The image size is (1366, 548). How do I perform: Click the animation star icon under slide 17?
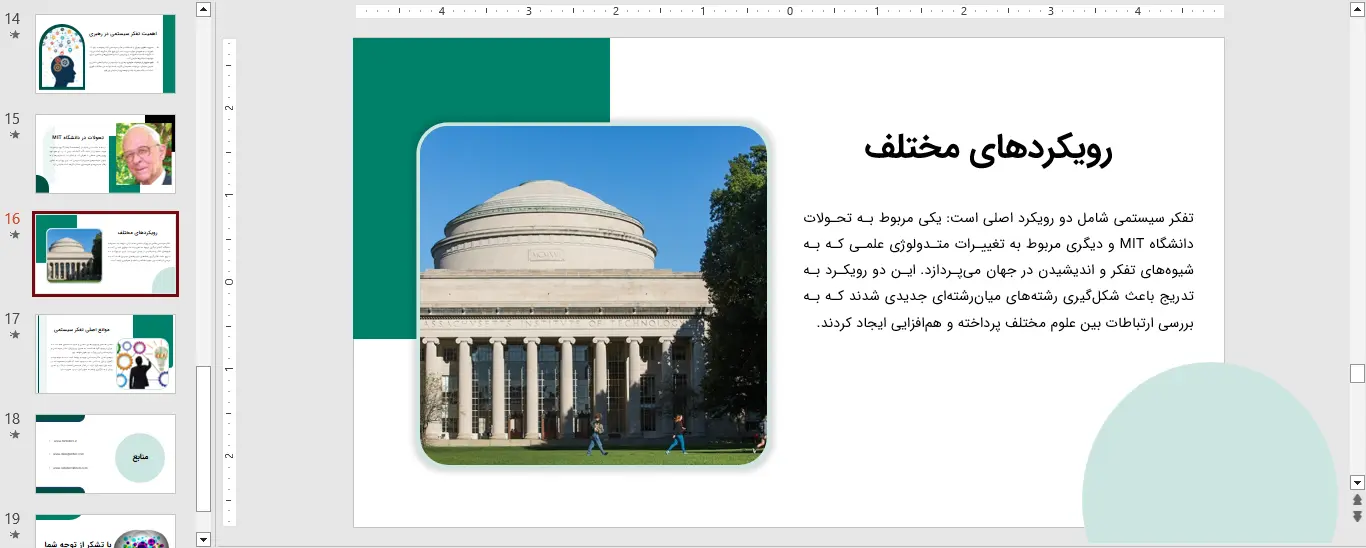coord(14,335)
